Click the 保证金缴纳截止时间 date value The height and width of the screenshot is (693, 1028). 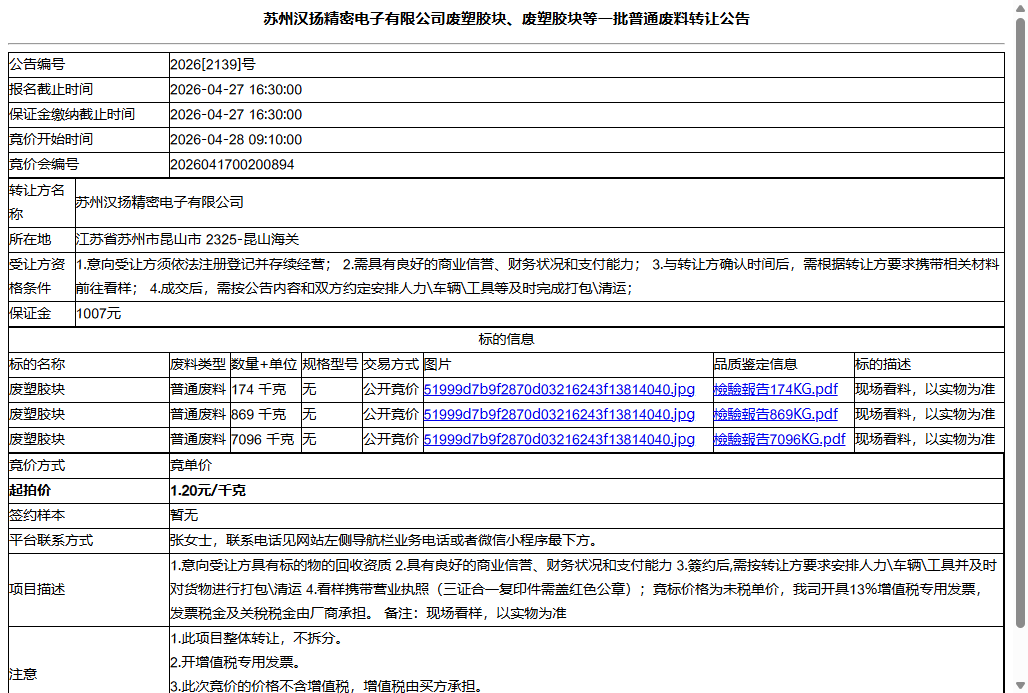coord(236,114)
